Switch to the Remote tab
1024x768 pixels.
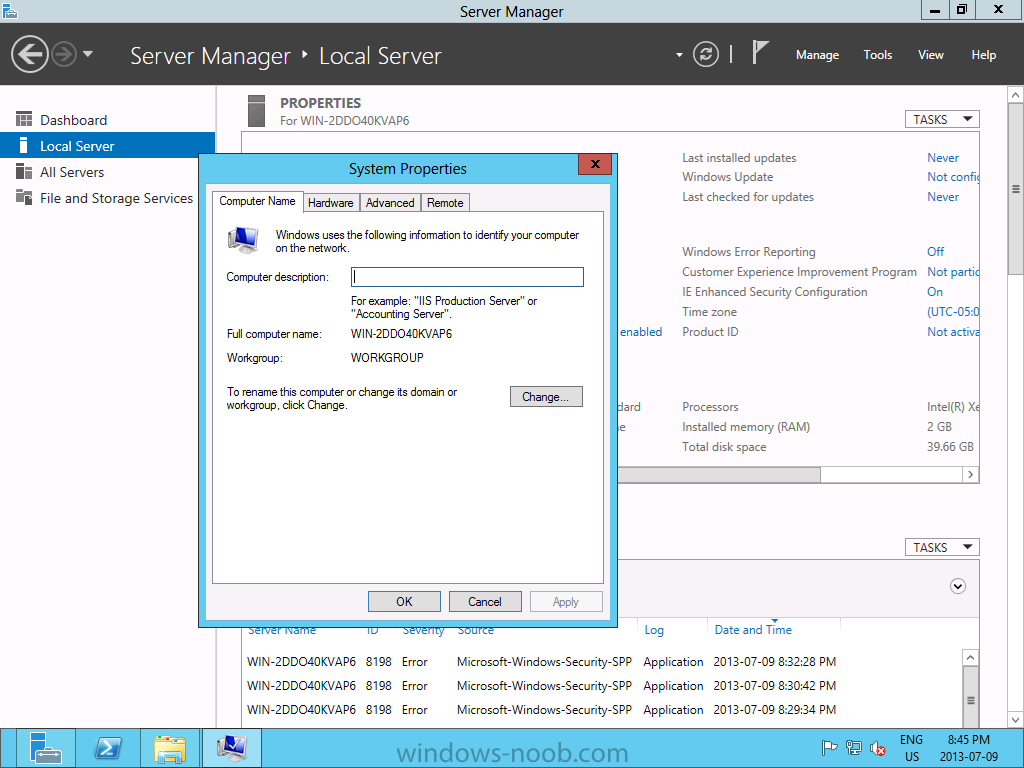445,203
